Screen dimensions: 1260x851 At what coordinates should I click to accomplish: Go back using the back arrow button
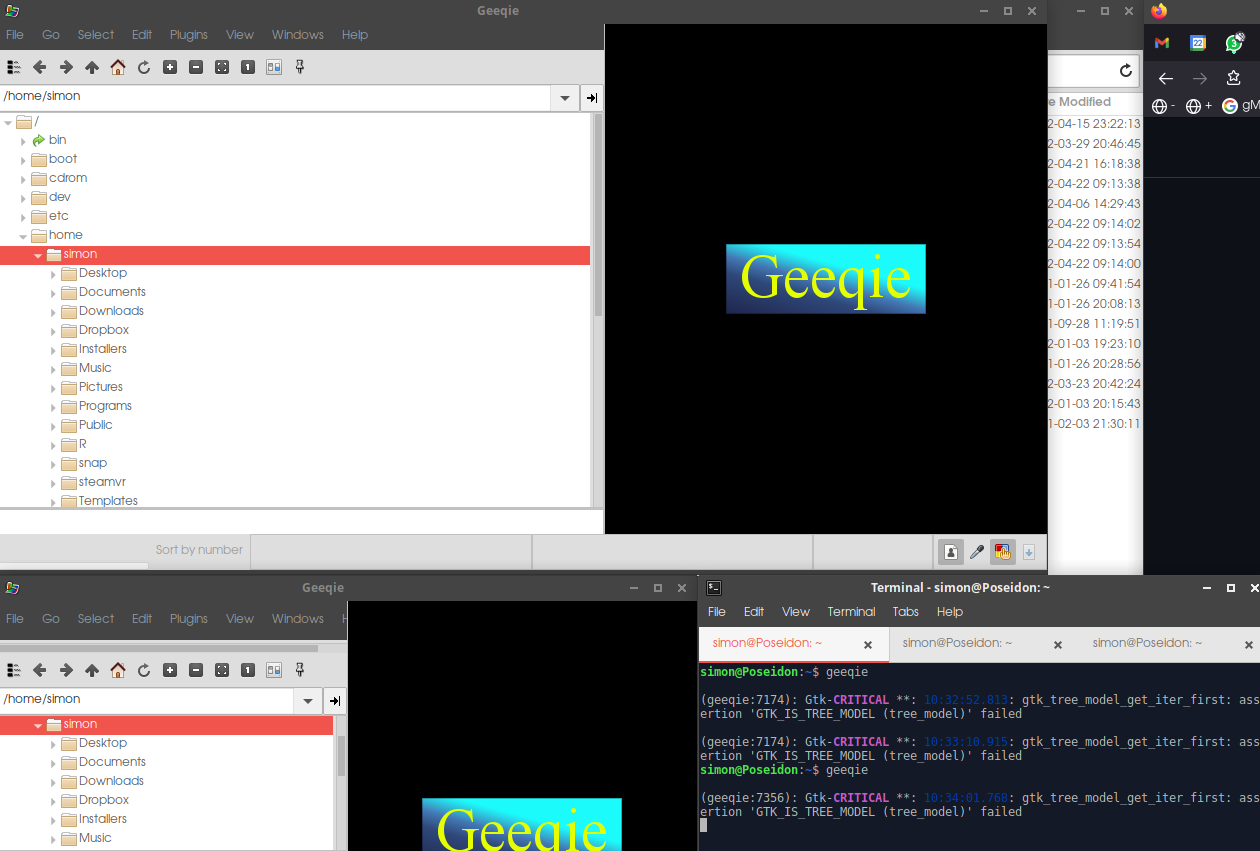coord(39,67)
